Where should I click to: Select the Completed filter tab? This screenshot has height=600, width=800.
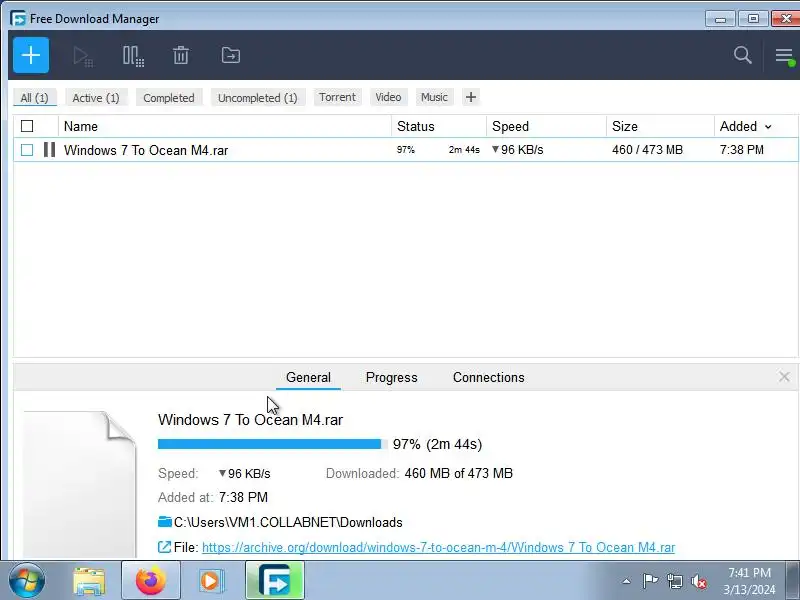[169, 97]
